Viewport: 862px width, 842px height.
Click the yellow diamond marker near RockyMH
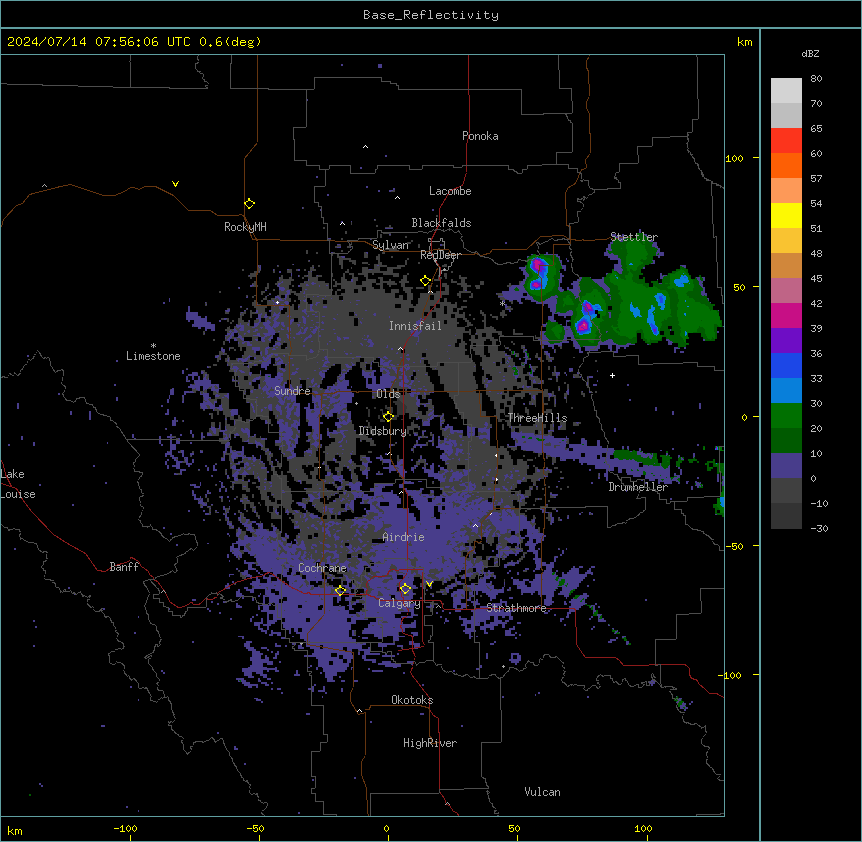(x=249, y=204)
